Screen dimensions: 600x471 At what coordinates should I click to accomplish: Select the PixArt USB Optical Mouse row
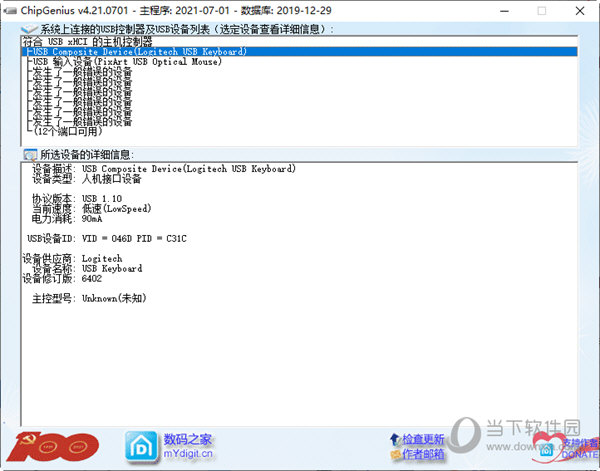point(299,62)
